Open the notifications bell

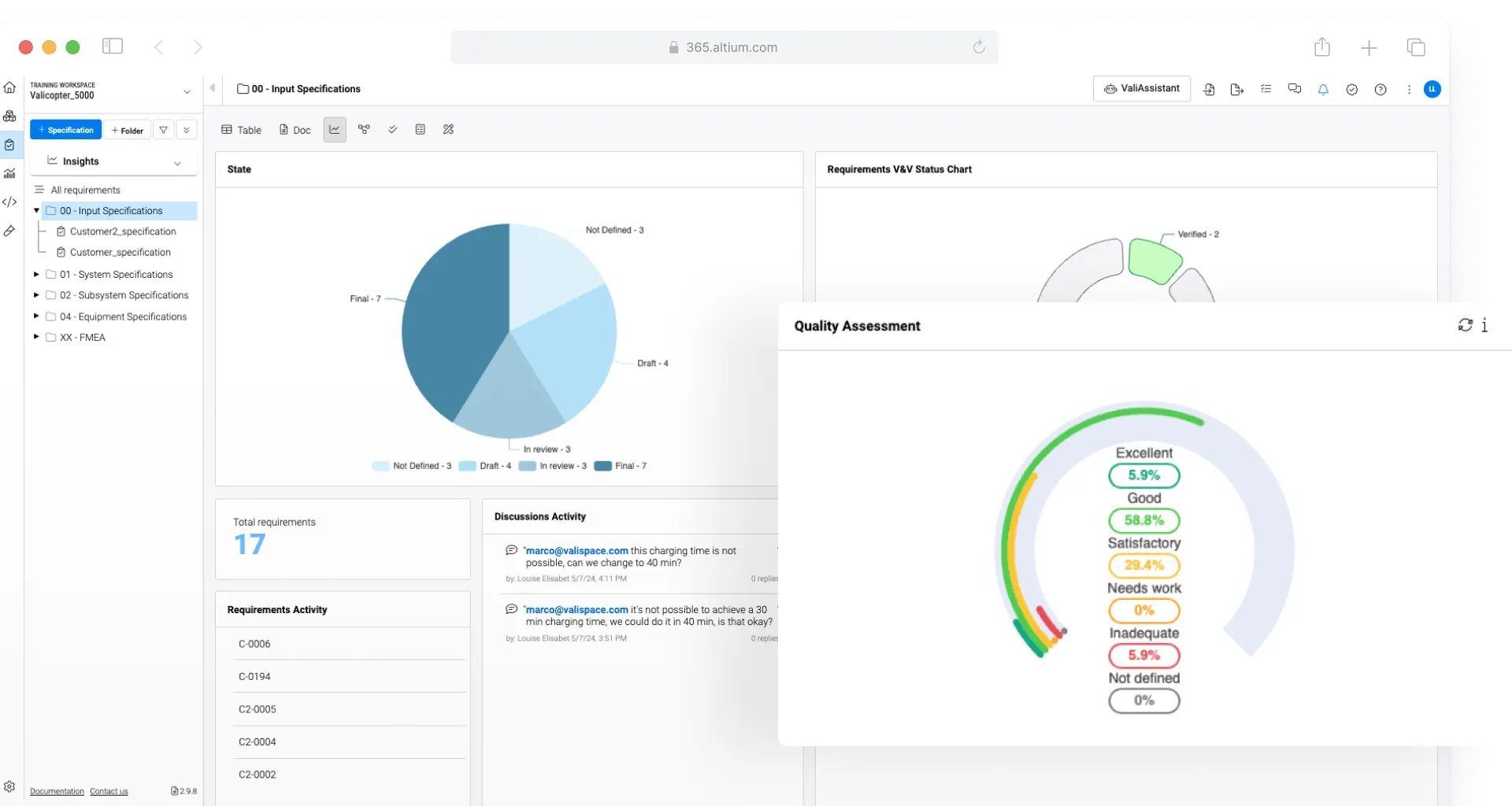point(1323,90)
